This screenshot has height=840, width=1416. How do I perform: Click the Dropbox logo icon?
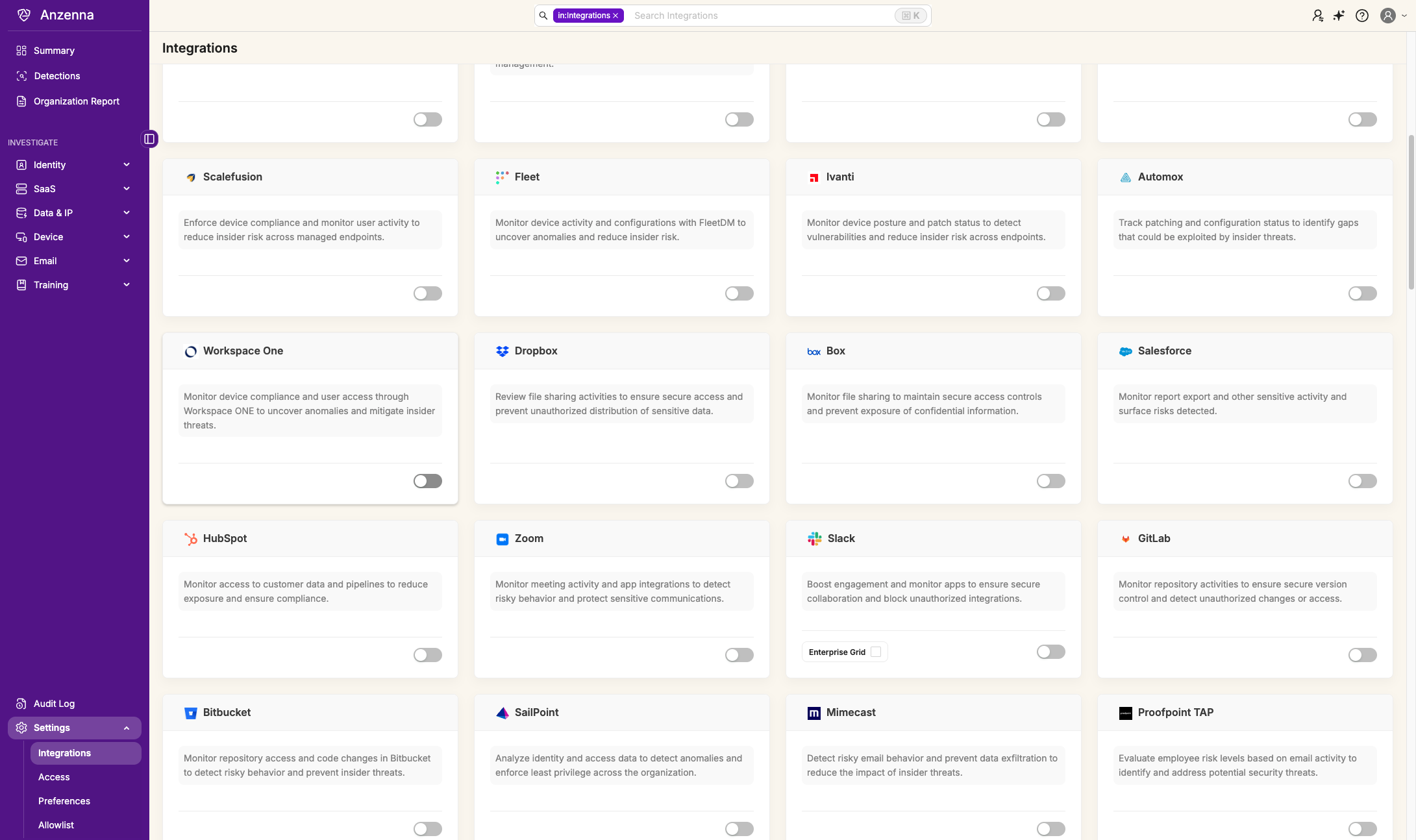[502, 351]
